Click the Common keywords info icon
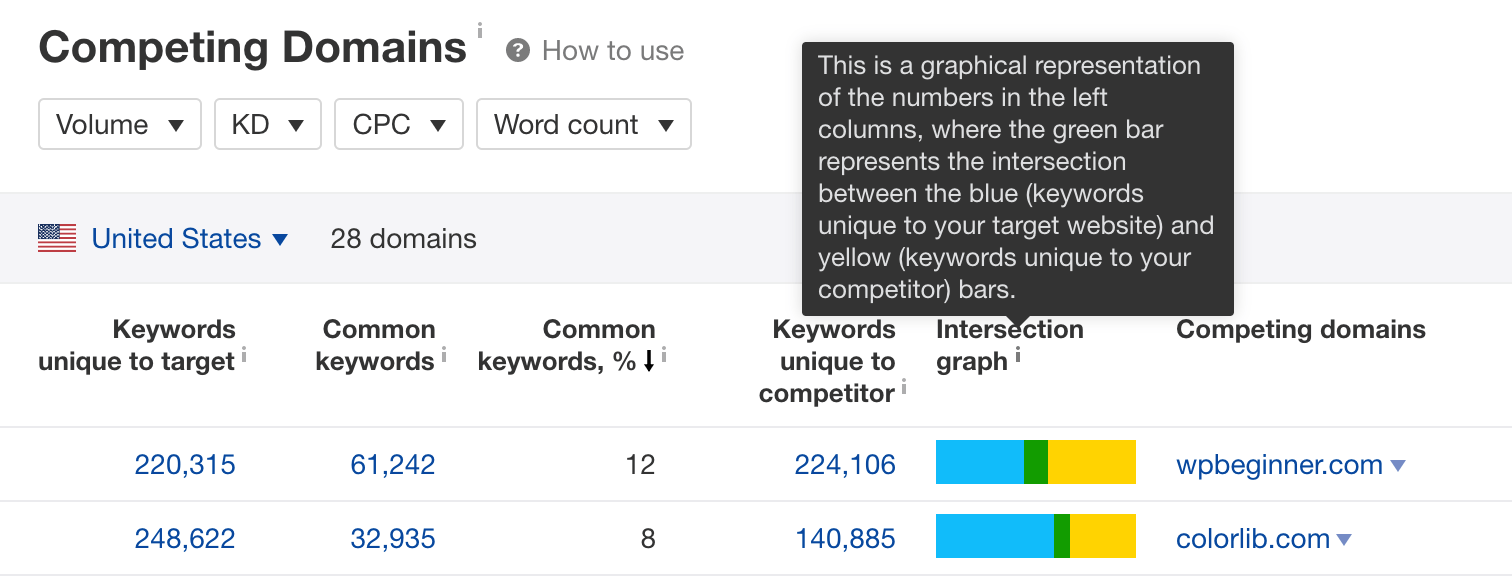Image resolution: width=1512 pixels, height=582 pixels. point(444,355)
